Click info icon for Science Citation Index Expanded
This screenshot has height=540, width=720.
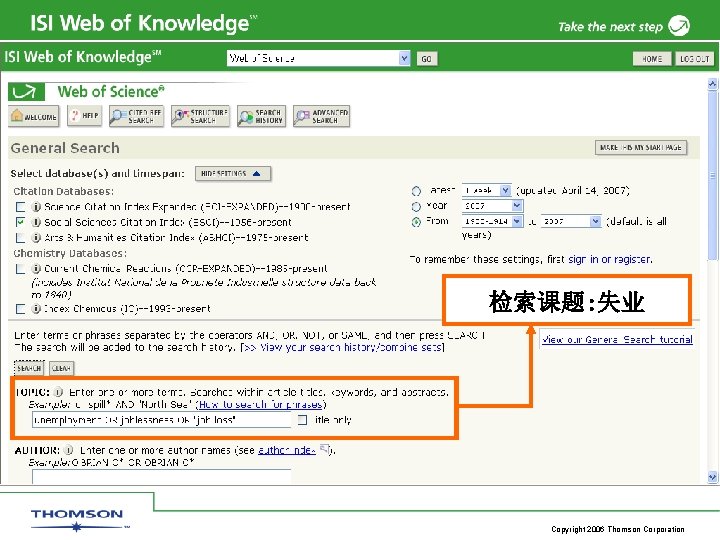pyautogui.click(x=36, y=207)
